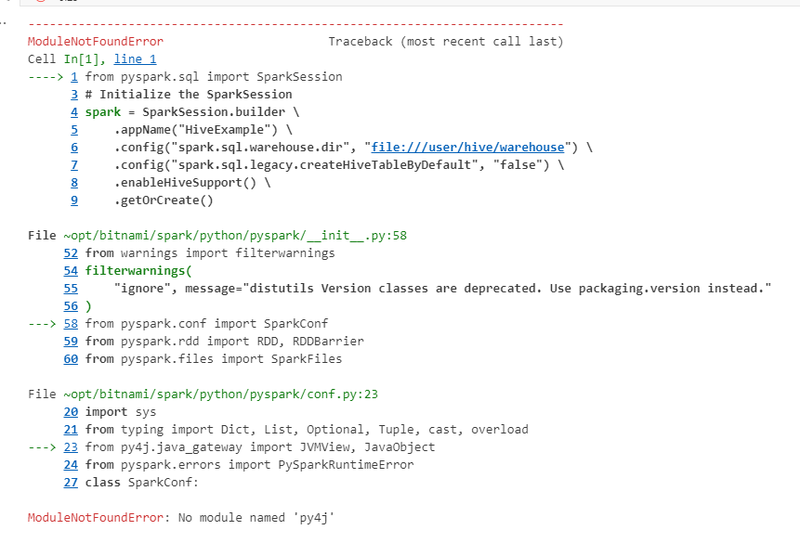Click line number 23 link at py4j import
This screenshot has height=556, width=800.
(x=71, y=447)
